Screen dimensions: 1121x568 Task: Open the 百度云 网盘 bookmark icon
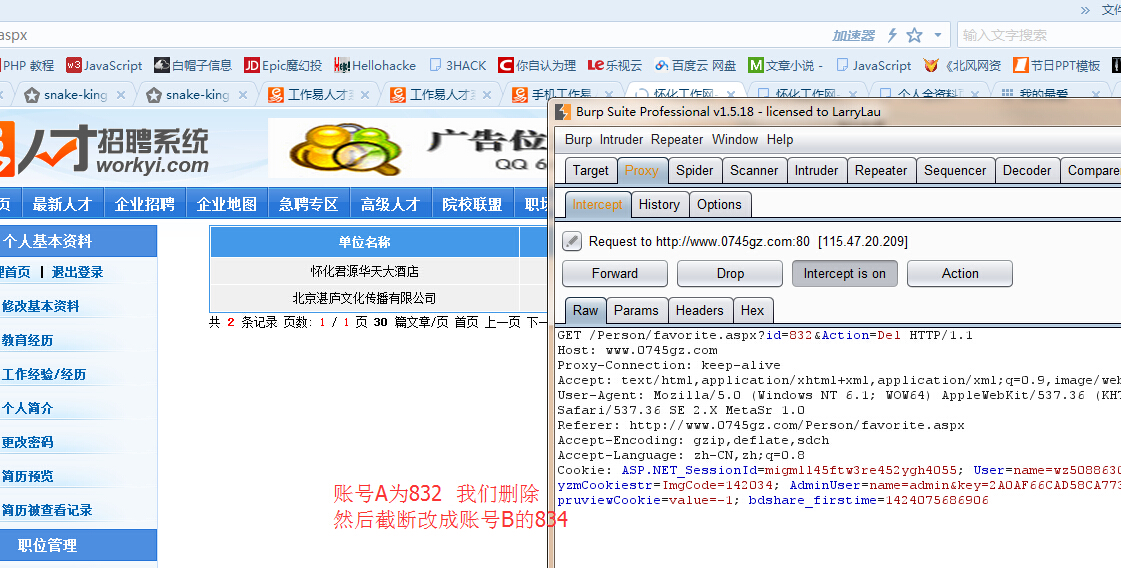661,65
